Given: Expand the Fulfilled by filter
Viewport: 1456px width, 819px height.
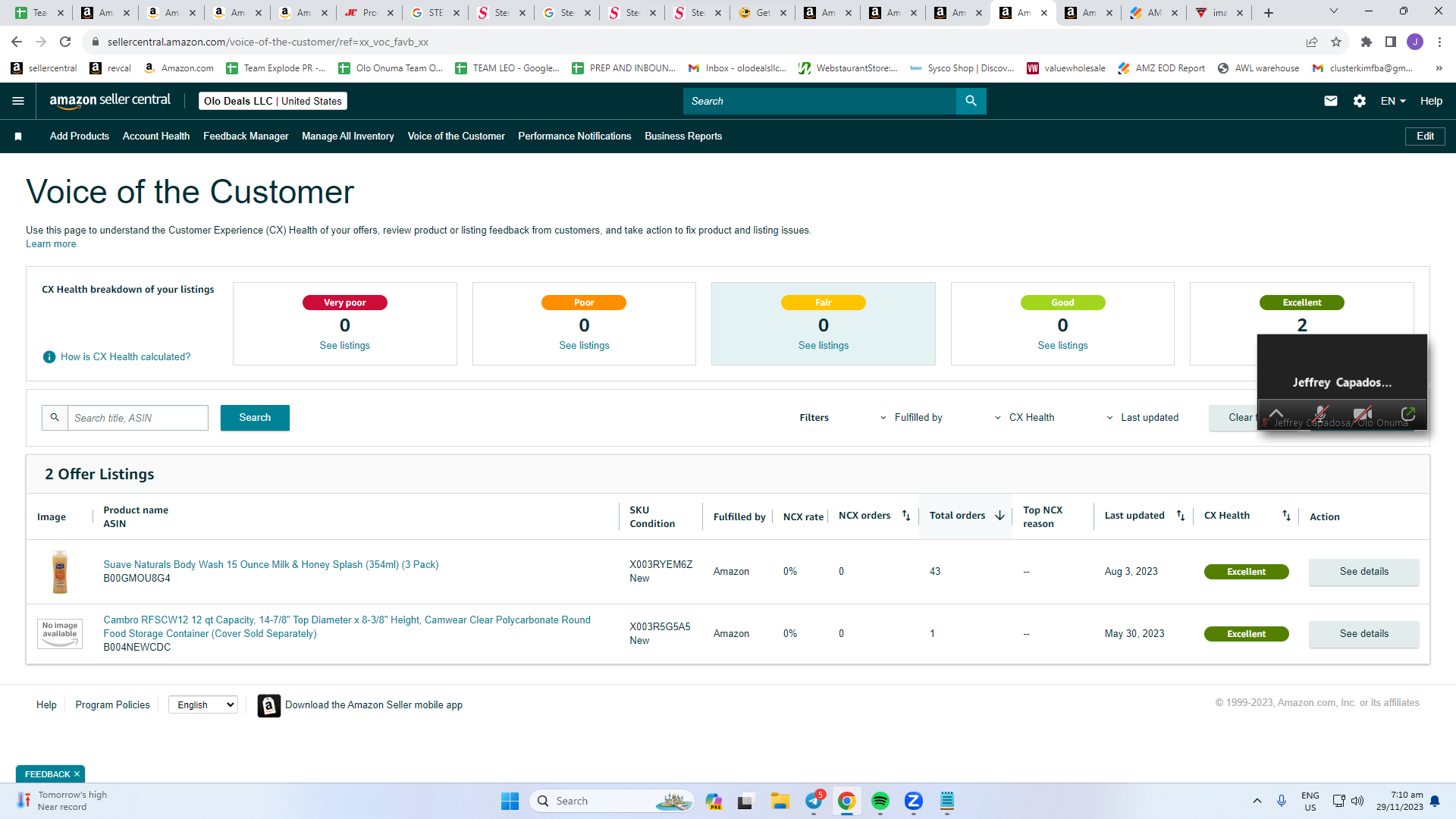Looking at the screenshot, I should coord(911,418).
